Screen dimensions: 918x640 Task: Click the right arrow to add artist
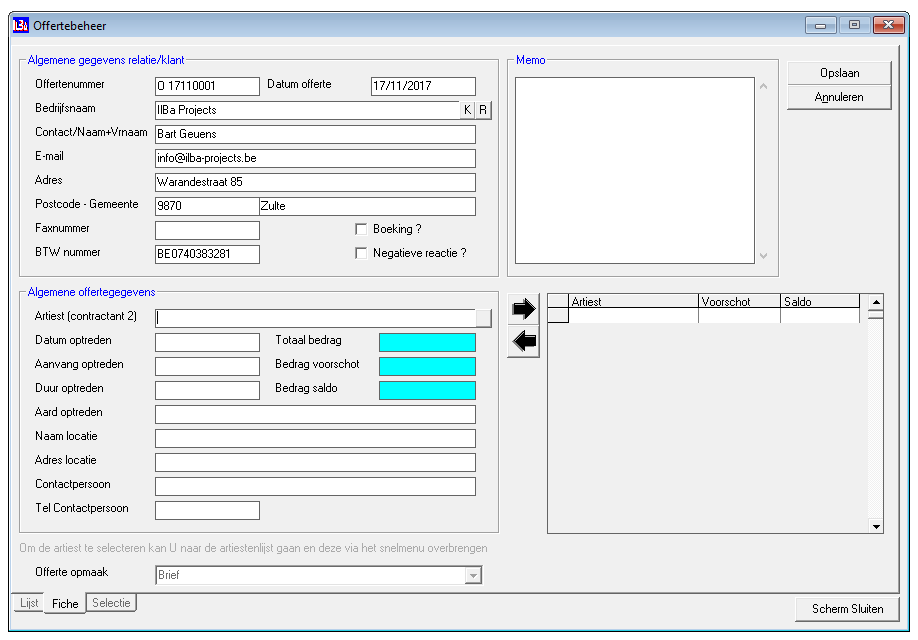click(523, 309)
